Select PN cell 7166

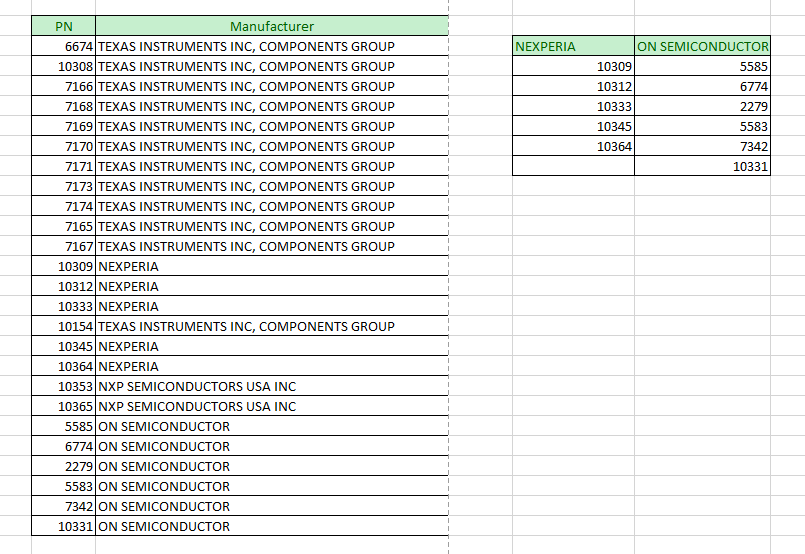[64, 86]
